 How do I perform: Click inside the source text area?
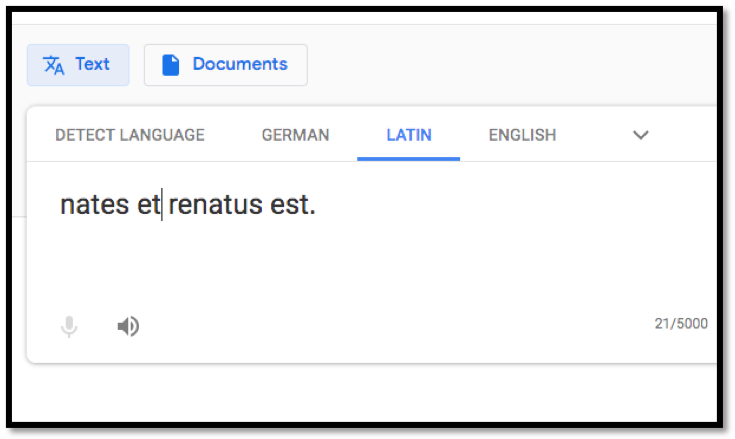[372, 234]
